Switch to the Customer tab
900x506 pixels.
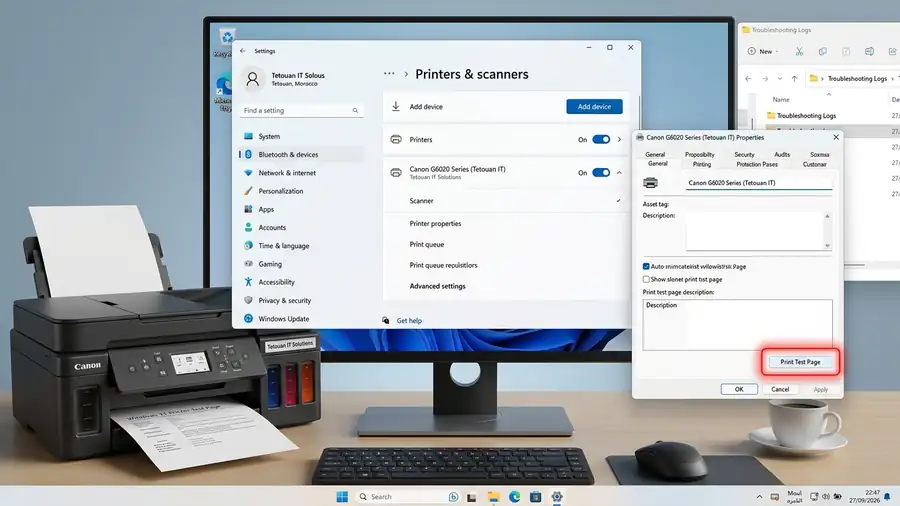(814, 165)
